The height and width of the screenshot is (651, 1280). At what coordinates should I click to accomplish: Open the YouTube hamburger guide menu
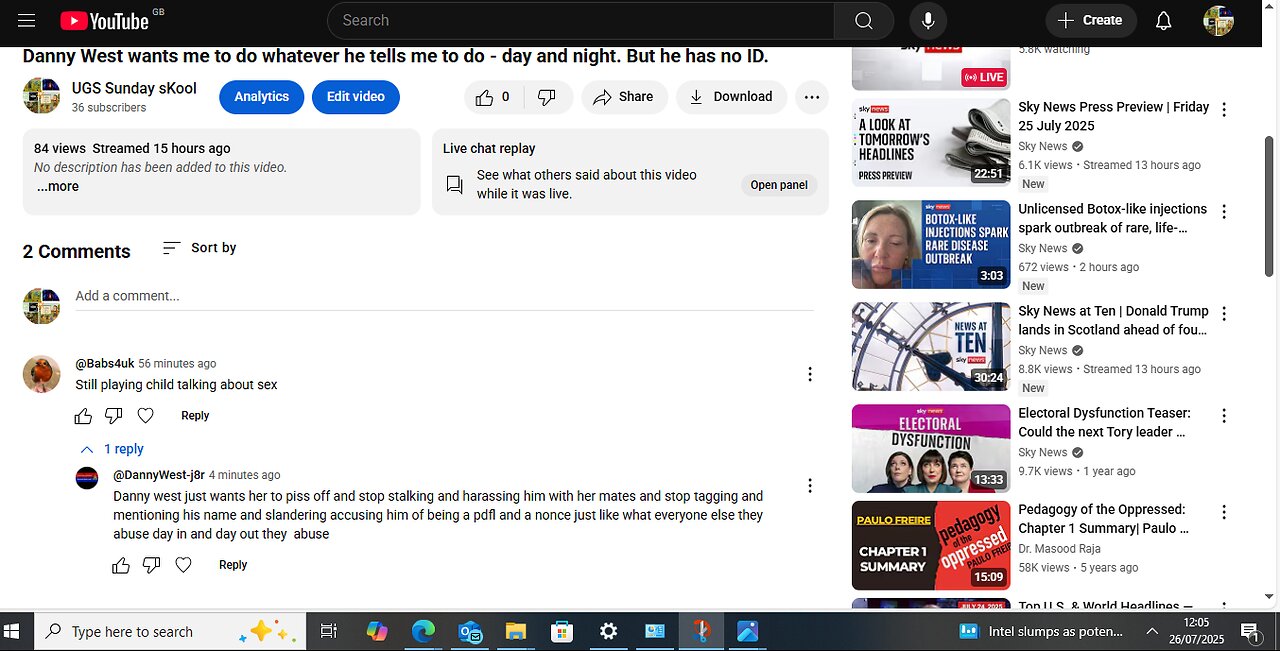tap(26, 20)
